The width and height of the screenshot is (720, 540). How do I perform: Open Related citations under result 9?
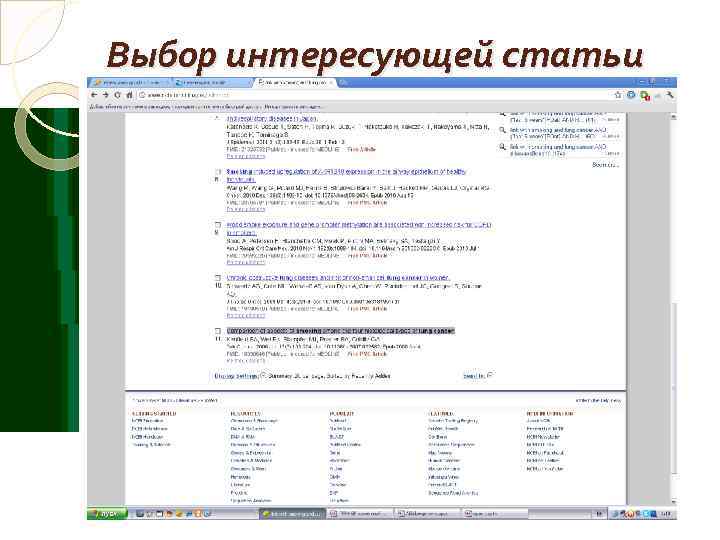pyautogui.click(x=246, y=263)
